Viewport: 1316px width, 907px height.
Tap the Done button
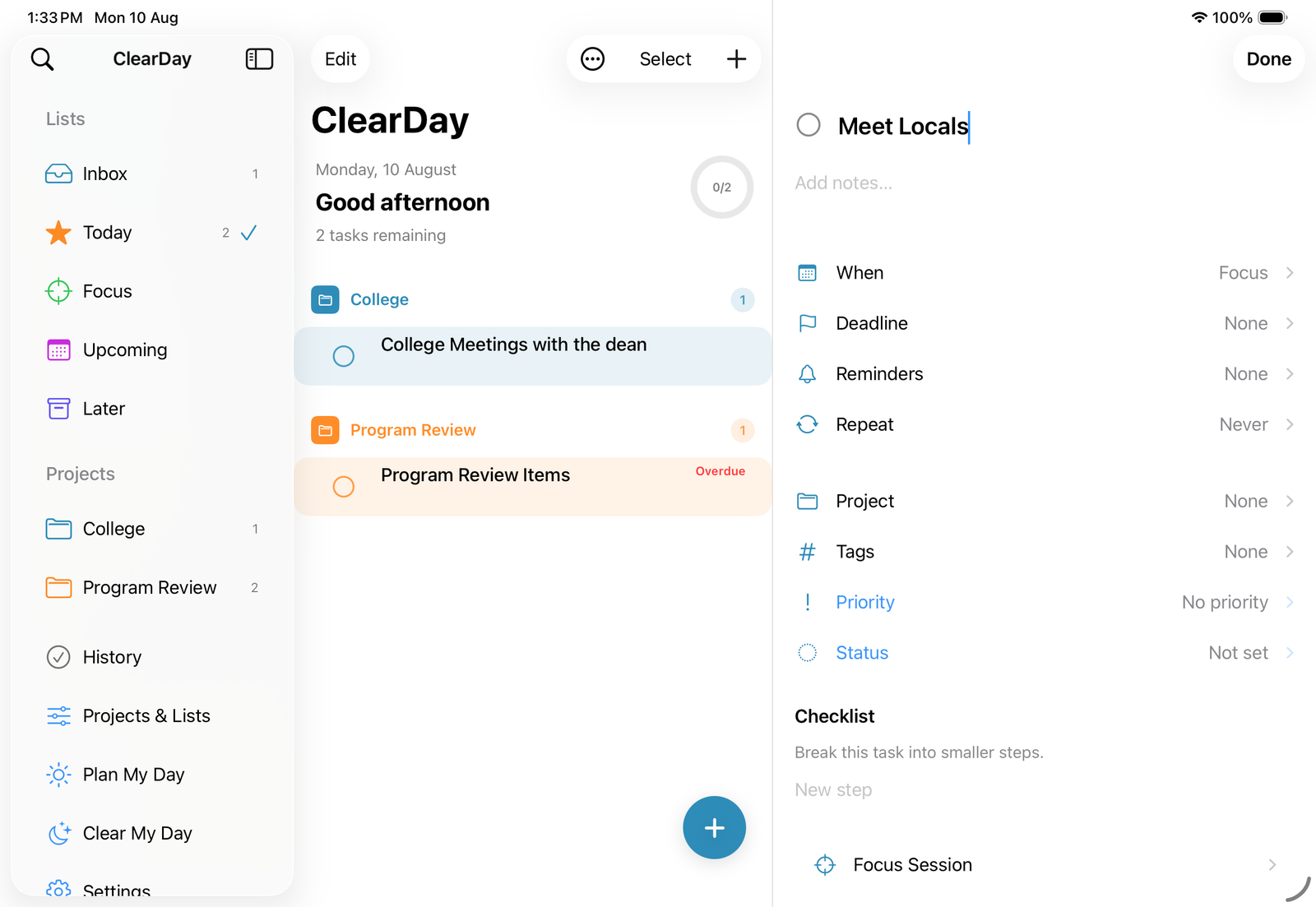coord(1268,59)
